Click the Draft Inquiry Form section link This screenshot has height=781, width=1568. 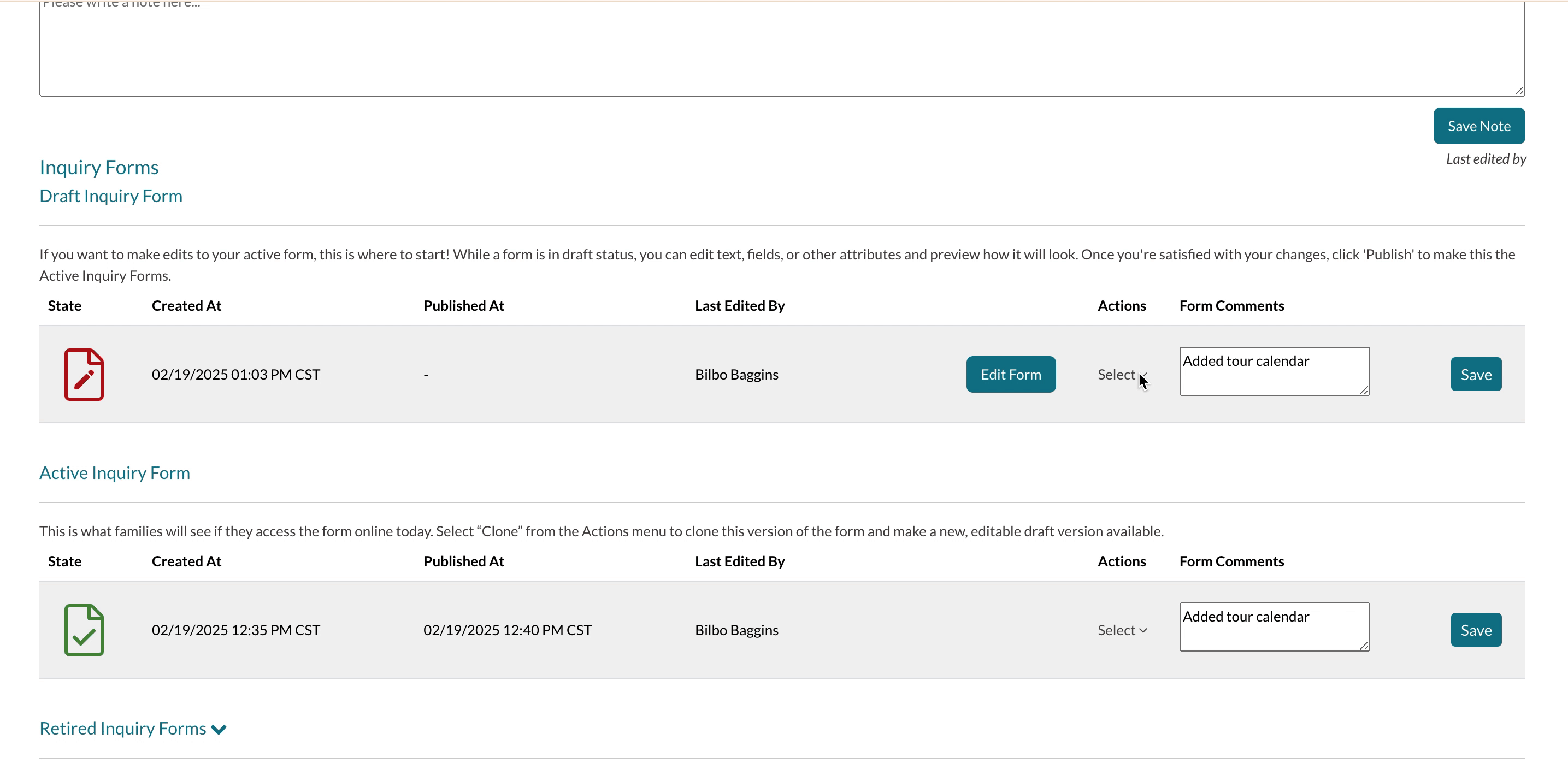pos(111,196)
